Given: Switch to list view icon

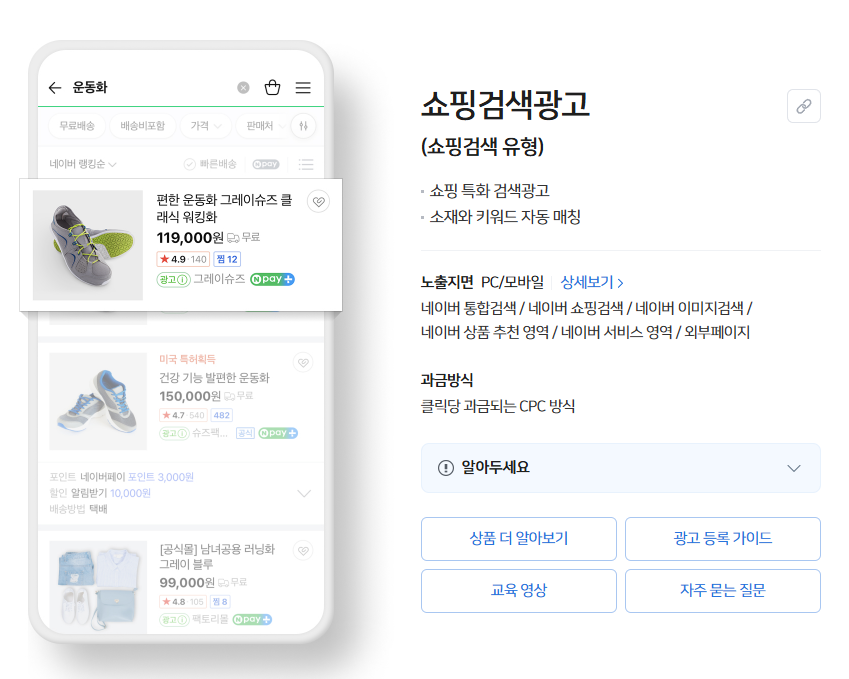Looking at the screenshot, I should point(306,164).
